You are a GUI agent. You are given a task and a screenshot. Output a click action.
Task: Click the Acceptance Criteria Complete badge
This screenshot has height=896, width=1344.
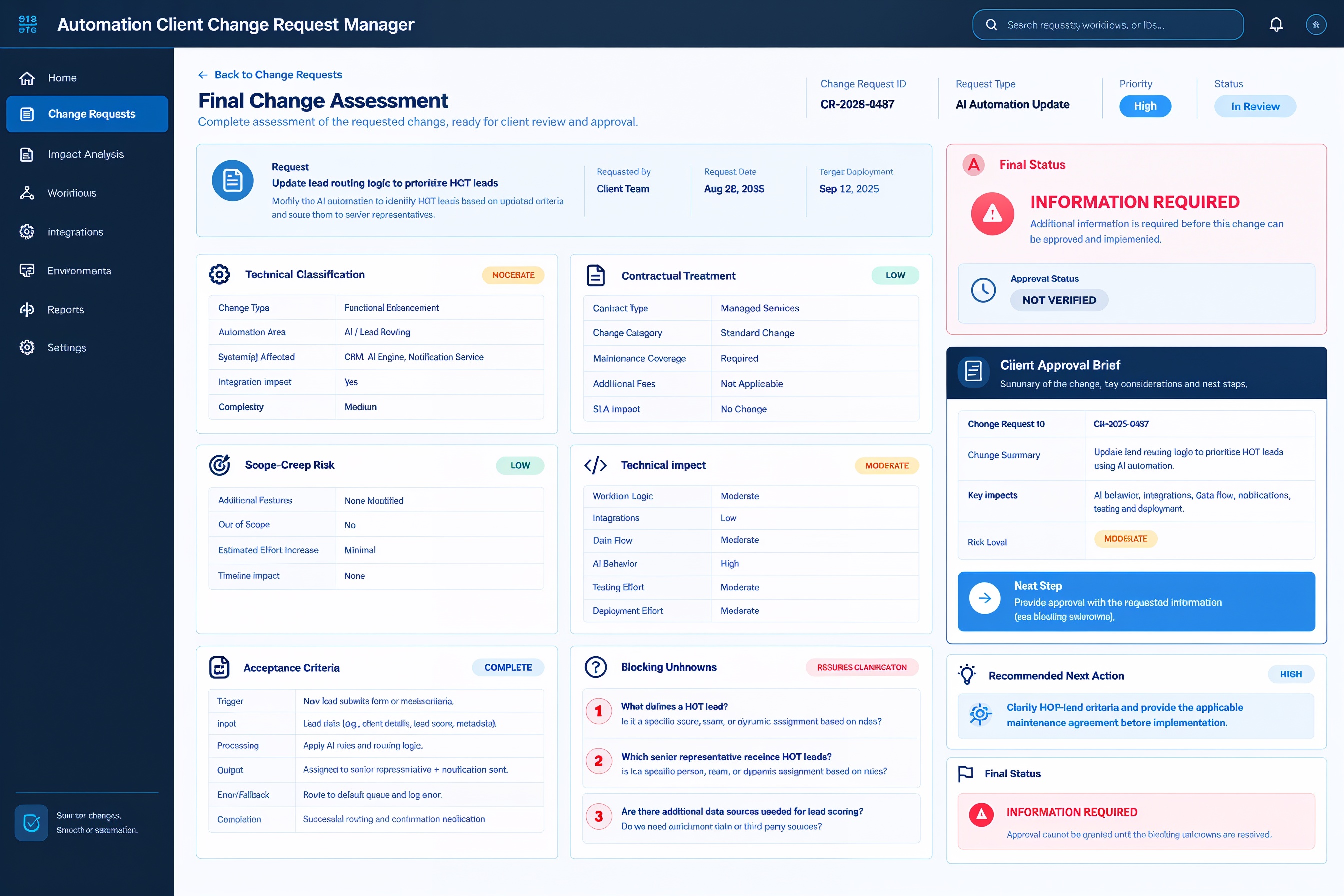[x=508, y=667]
